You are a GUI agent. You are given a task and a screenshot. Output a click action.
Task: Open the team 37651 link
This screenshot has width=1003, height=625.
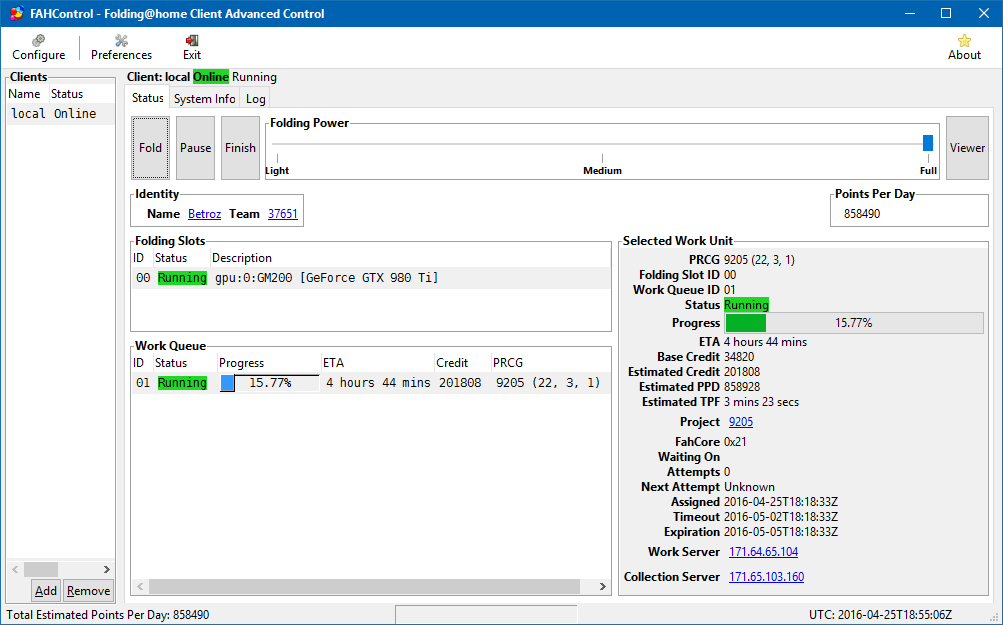283,214
